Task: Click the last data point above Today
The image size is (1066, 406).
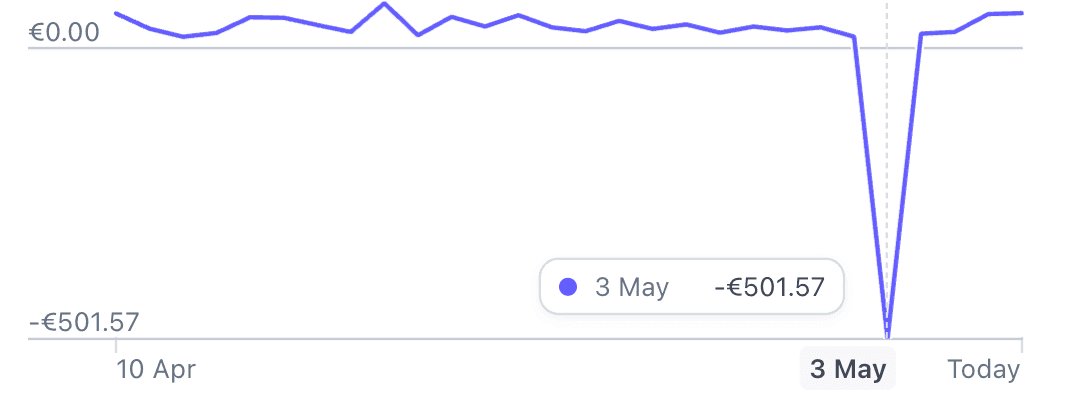Action: point(1021,13)
